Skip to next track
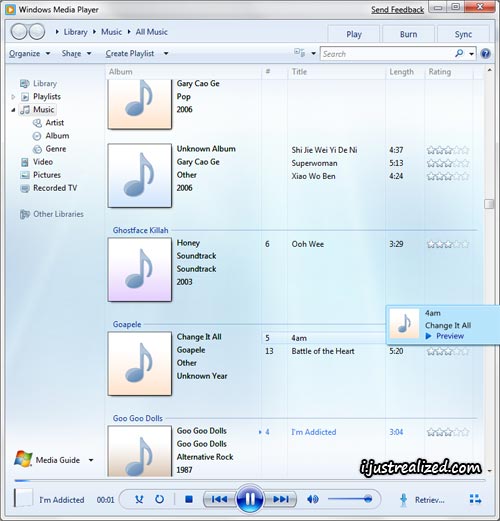 (x=281, y=499)
